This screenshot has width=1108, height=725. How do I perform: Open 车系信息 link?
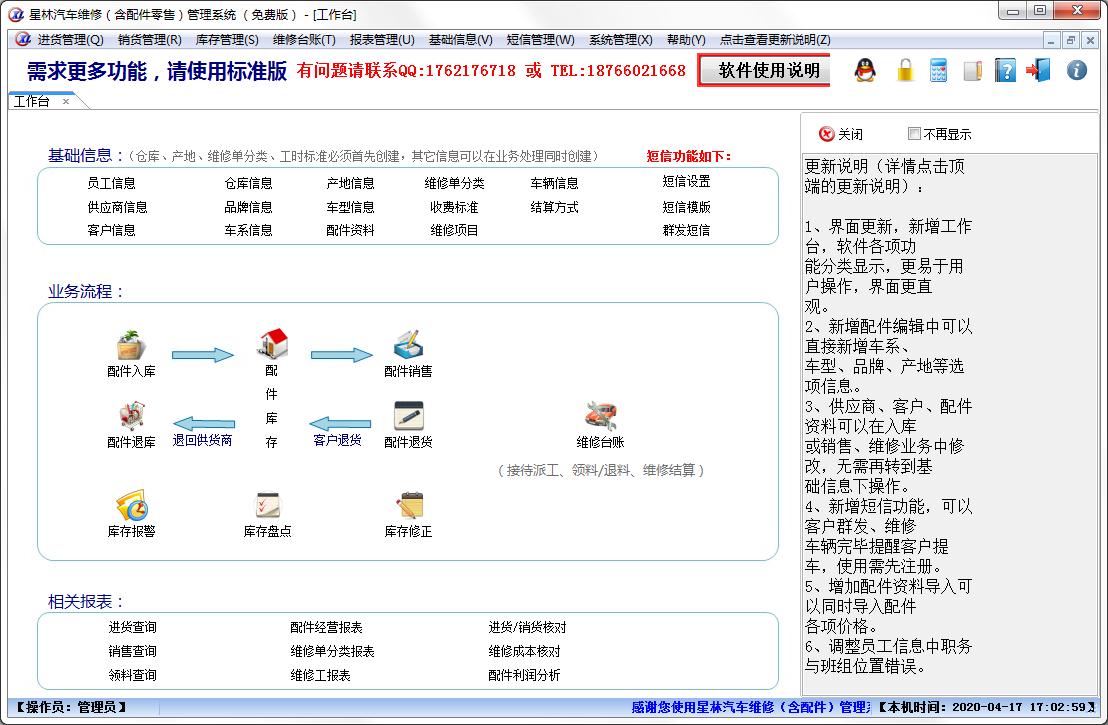[x=248, y=230]
